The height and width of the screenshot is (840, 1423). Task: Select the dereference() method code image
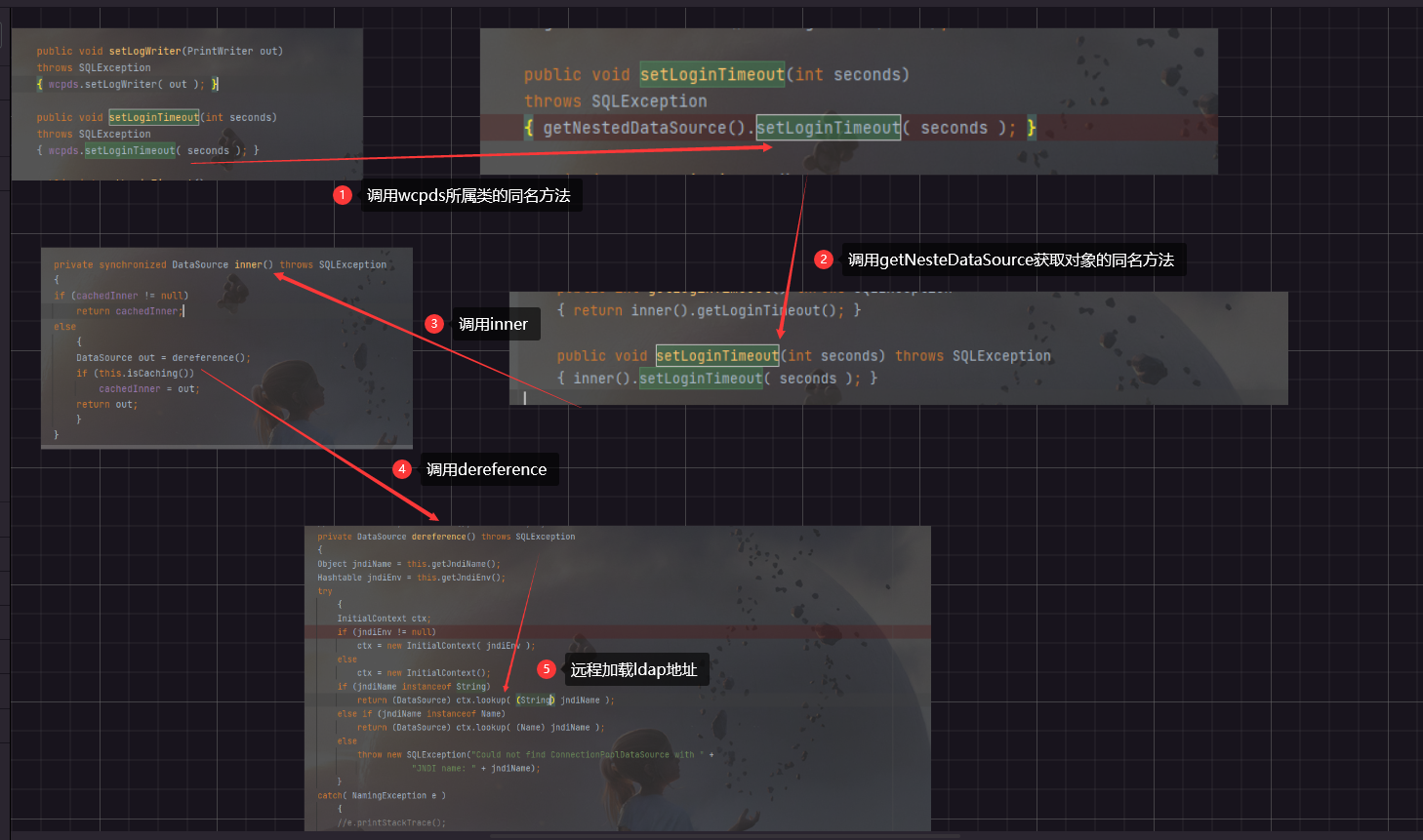pyautogui.click(x=618, y=679)
